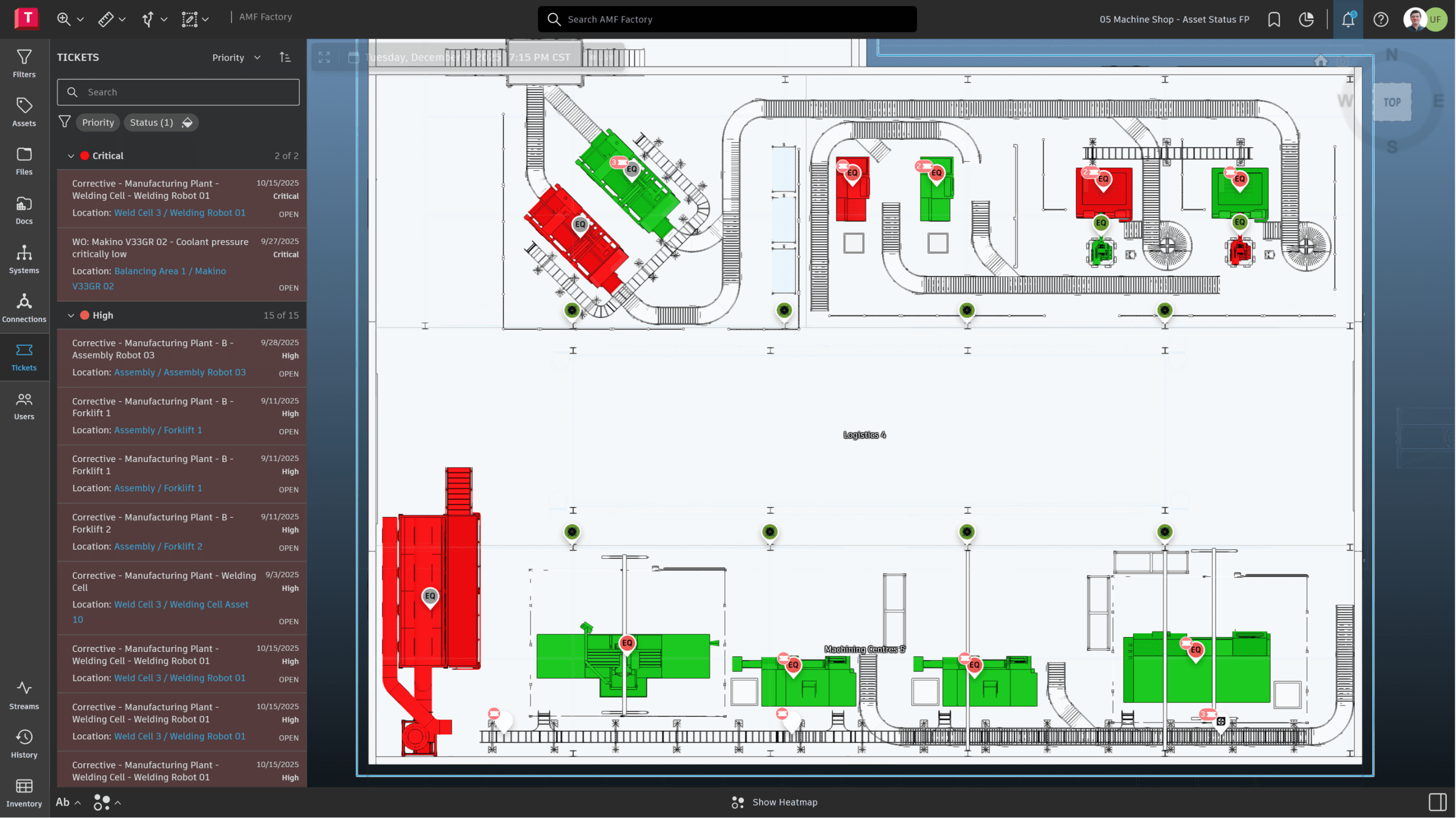
Task: Open the History sidebar panel
Action: coord(24,744)
